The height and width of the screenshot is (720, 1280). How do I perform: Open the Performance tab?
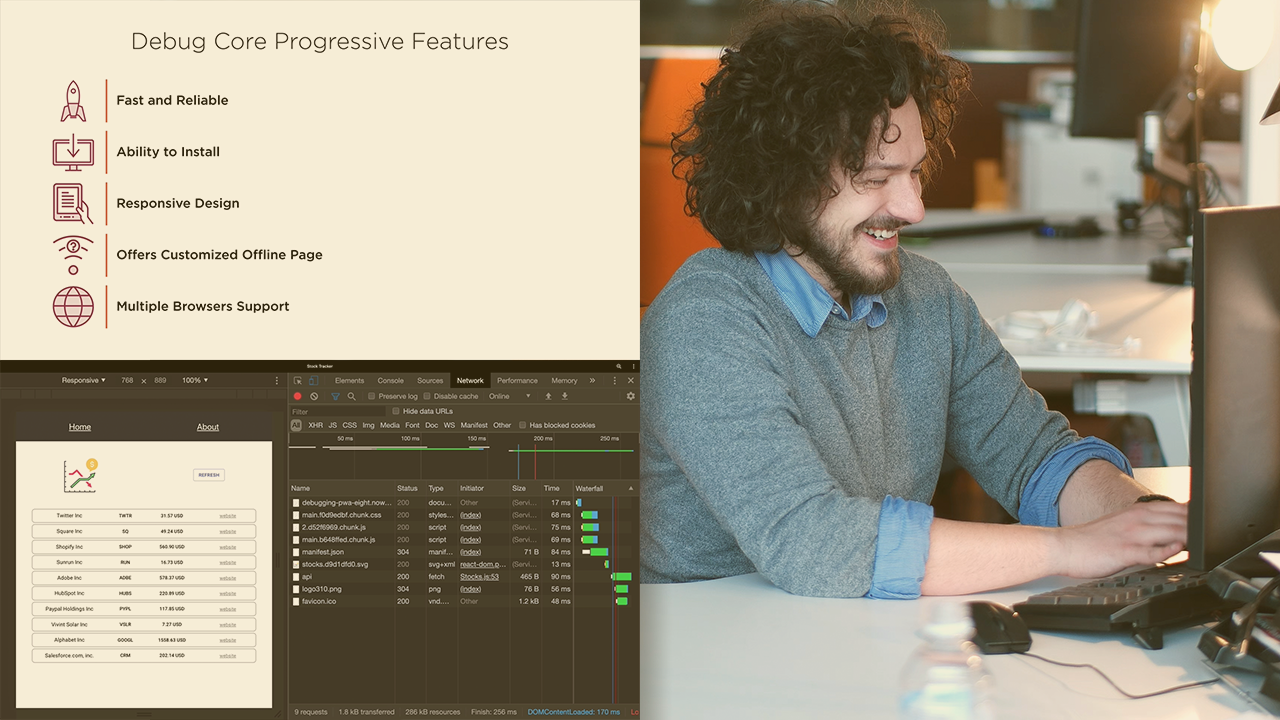pyautogui.click(x=517, y=381)
